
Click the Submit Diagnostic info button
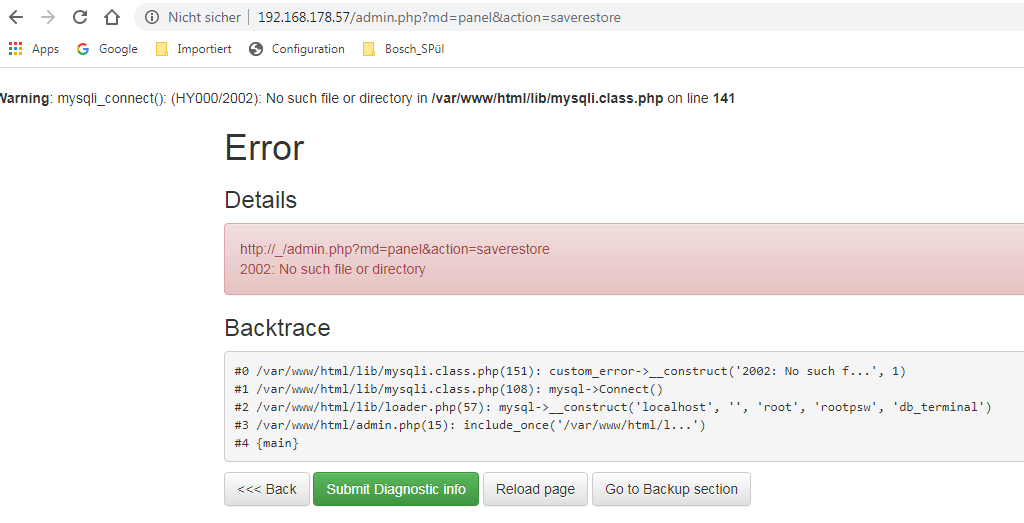(x=396, y=489)
